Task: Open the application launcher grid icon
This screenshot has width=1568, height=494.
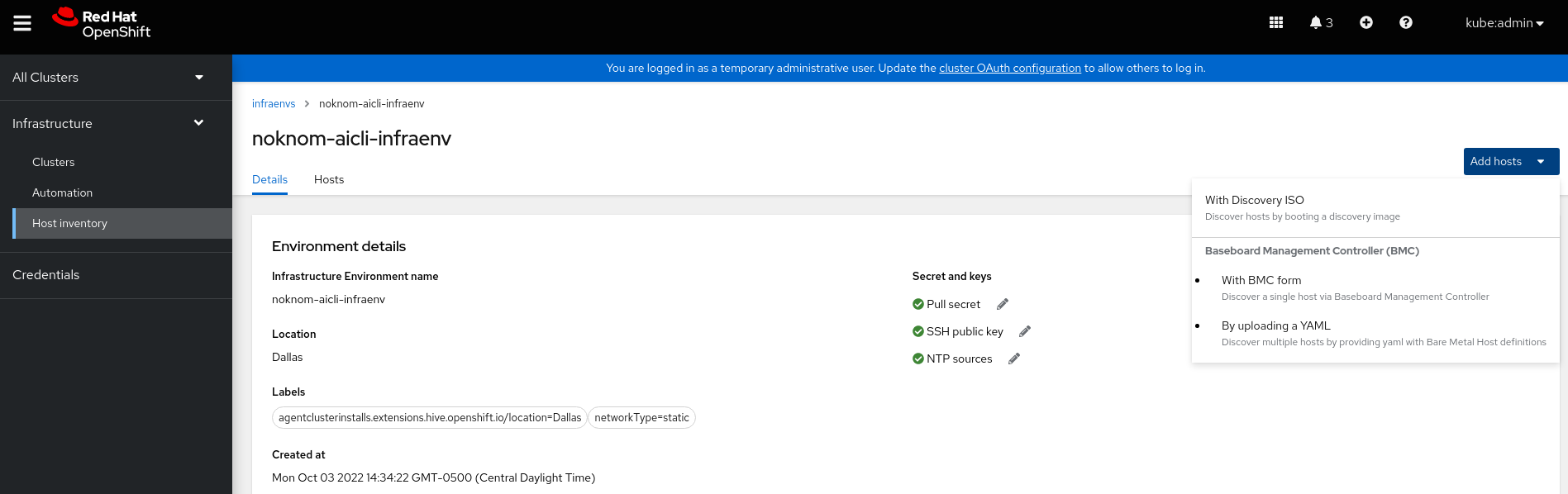Action: tap(1275, 23)
